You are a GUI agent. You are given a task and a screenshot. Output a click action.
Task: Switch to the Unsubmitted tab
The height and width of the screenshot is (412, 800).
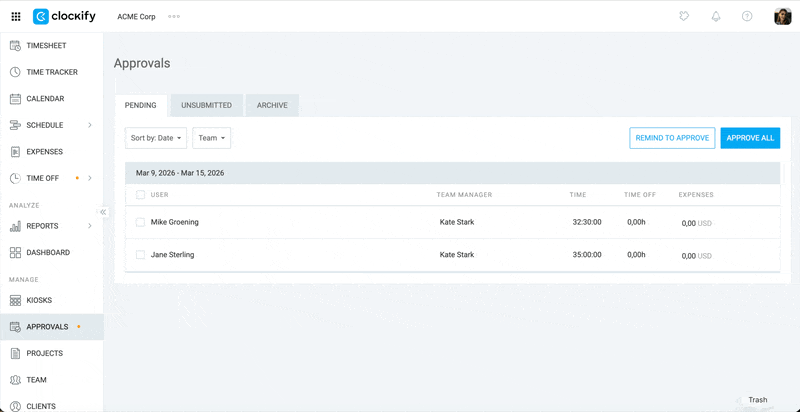pos(207,106)
